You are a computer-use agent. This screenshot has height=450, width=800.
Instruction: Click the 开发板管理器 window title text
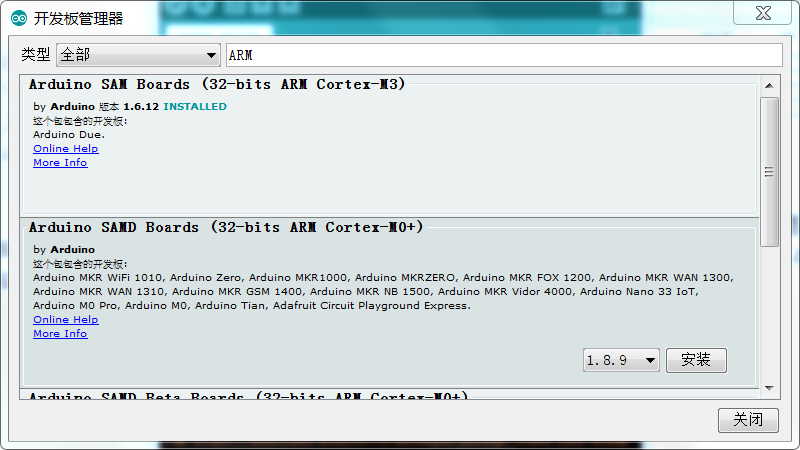tap(78, 19)
